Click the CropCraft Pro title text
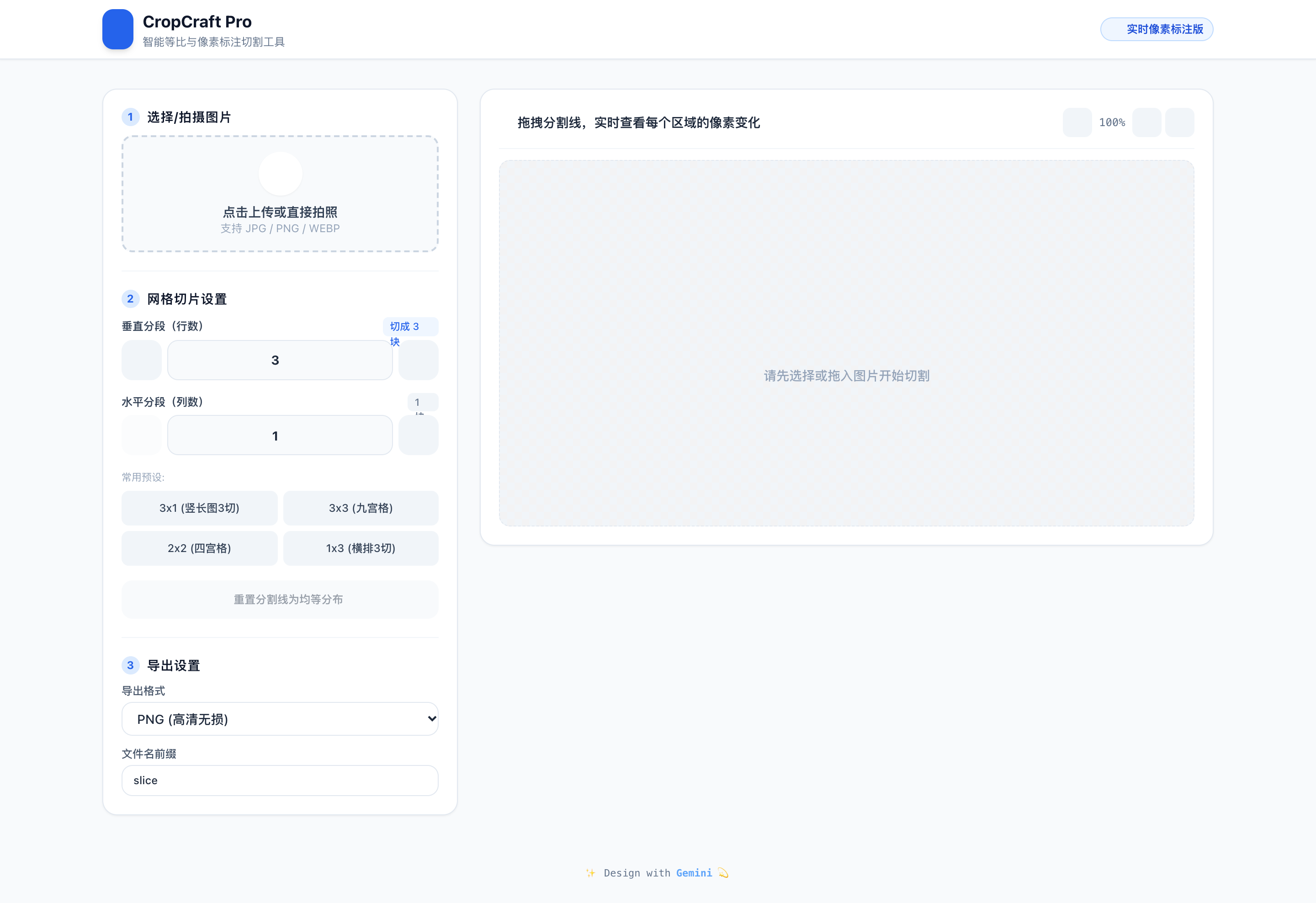 pos(197,21)
